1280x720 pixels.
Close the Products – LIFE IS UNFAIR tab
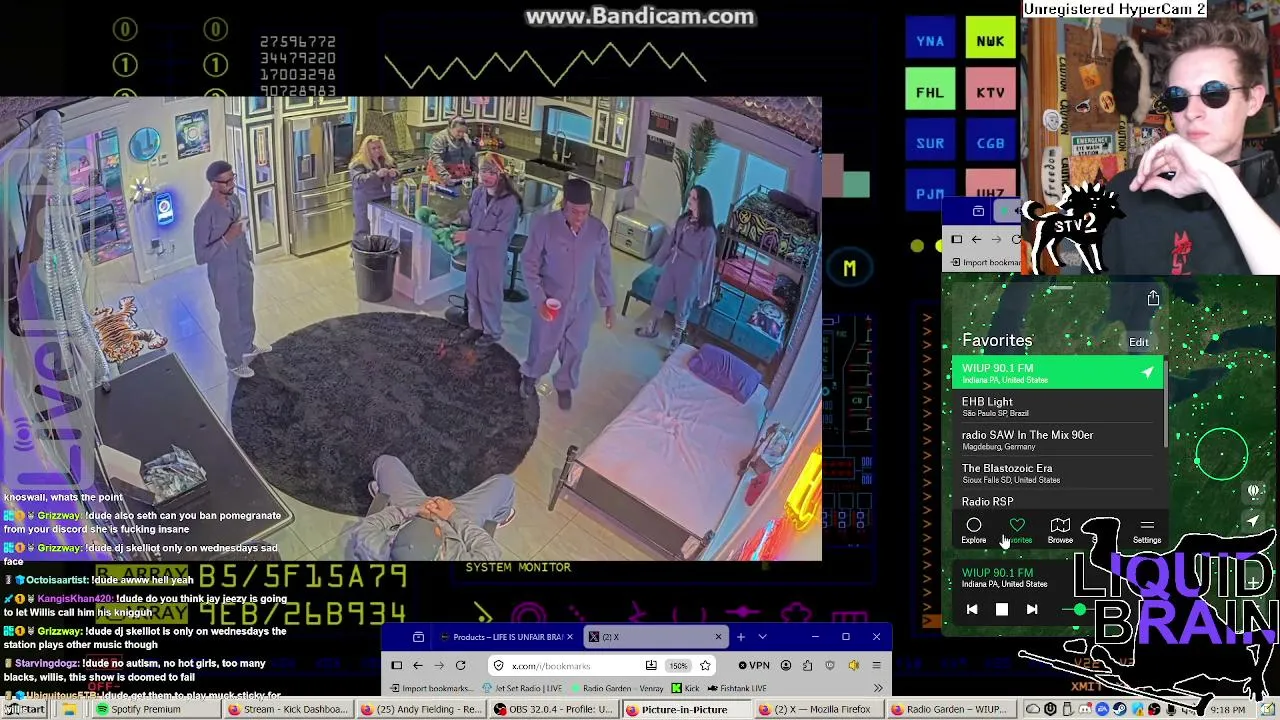tap(570, 637)
